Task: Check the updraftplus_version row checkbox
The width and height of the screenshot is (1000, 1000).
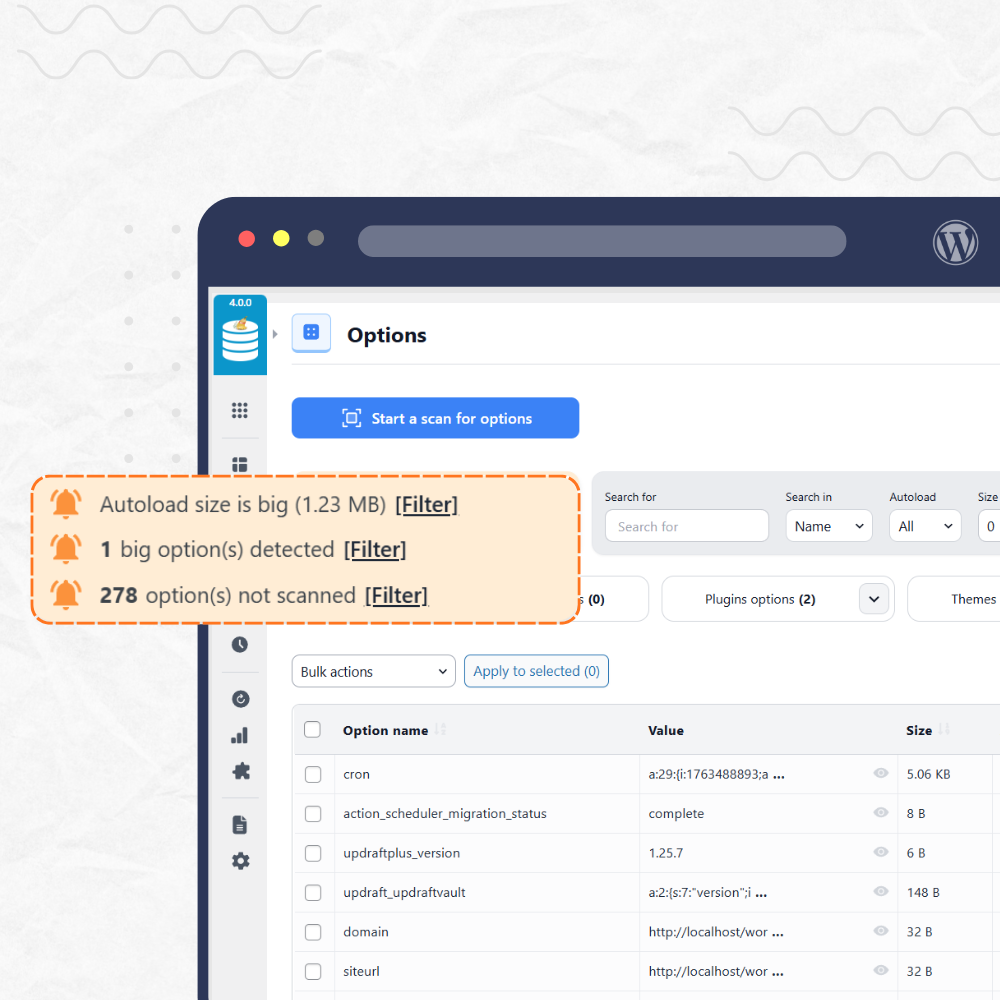Action: [x=313, y=853]
